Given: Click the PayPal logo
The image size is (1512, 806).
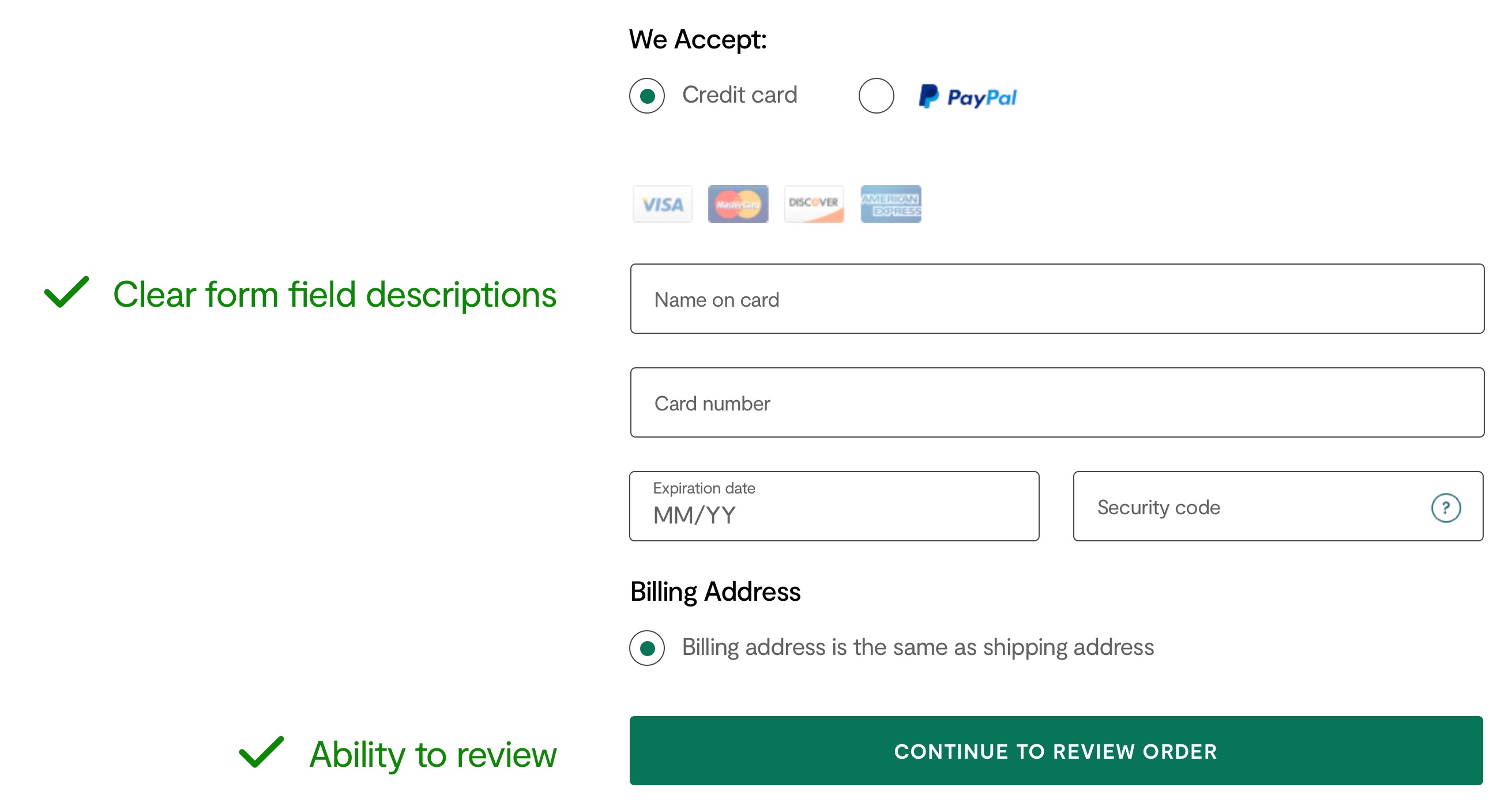Looking at the screenshot, I should (x=967, y=96).
